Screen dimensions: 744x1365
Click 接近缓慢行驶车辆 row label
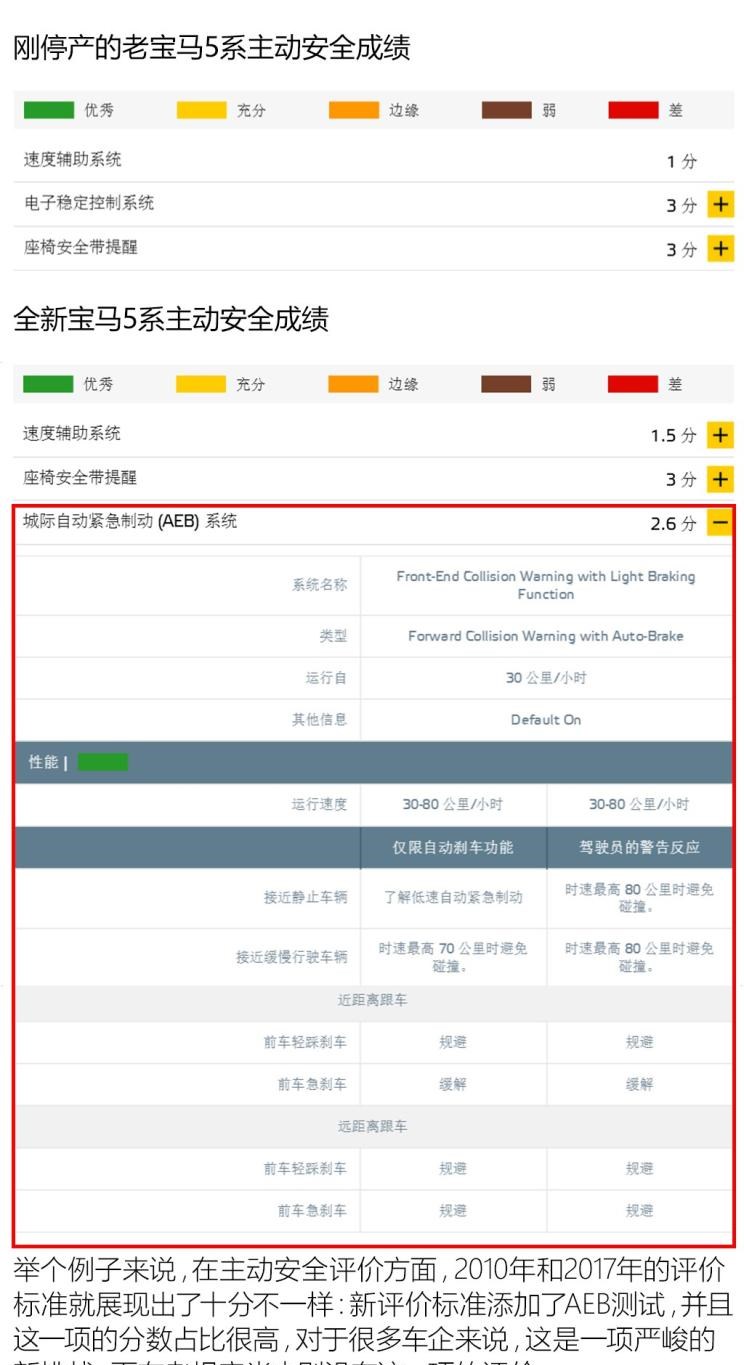[291, 958]
